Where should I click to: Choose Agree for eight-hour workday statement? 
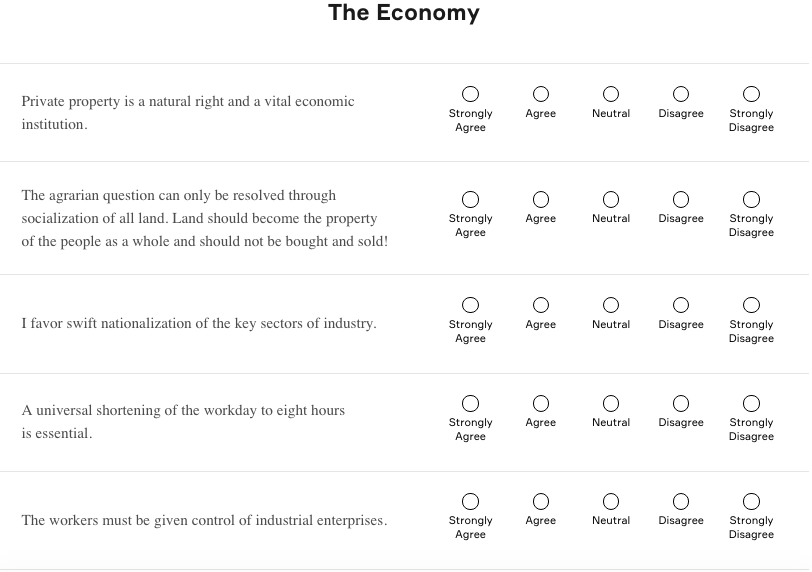[x=541, y=403]
